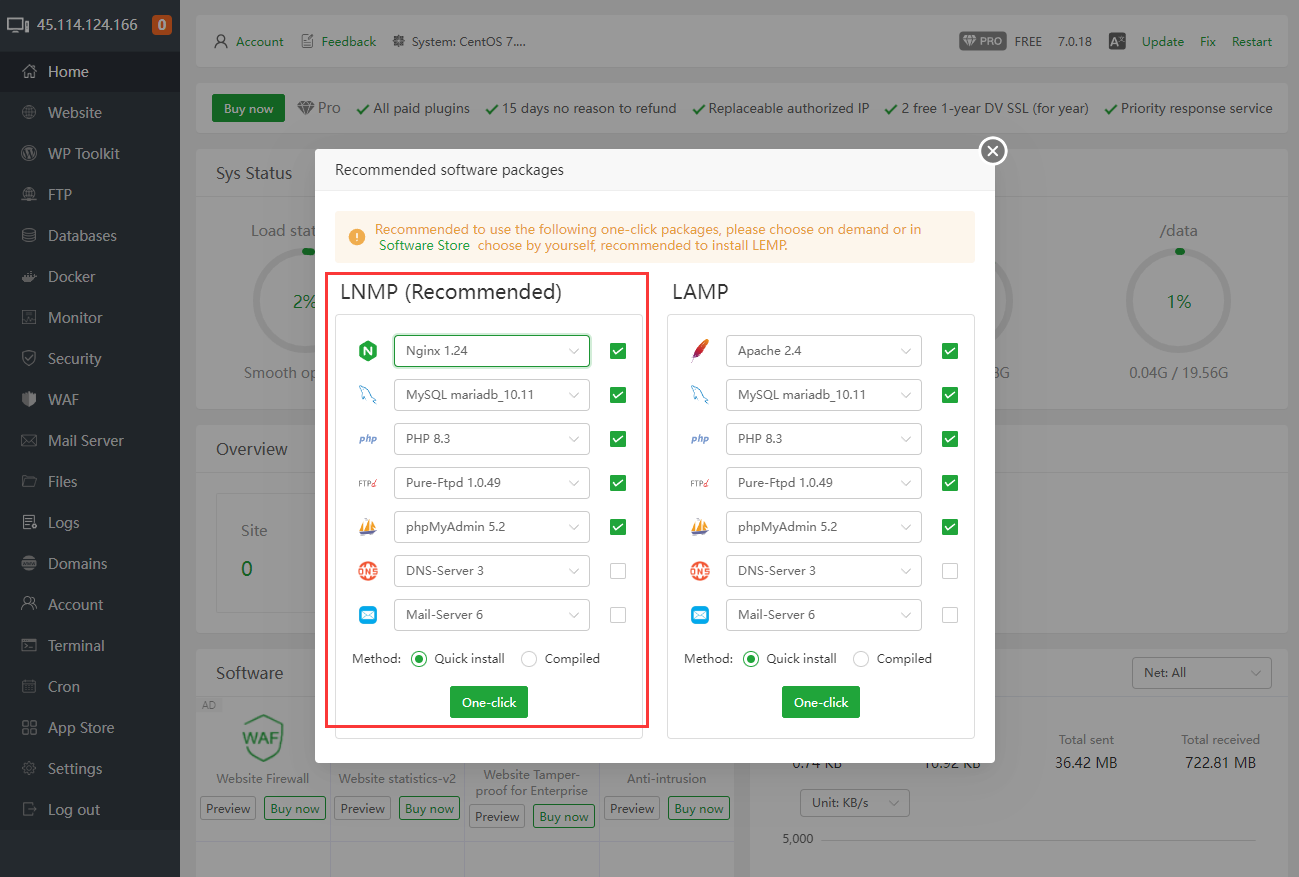Open the MySQL mariadb_10.11 dropdown in LNMP
The height and width of the screenshot is (877, 1299).
[x=492, y=395]
